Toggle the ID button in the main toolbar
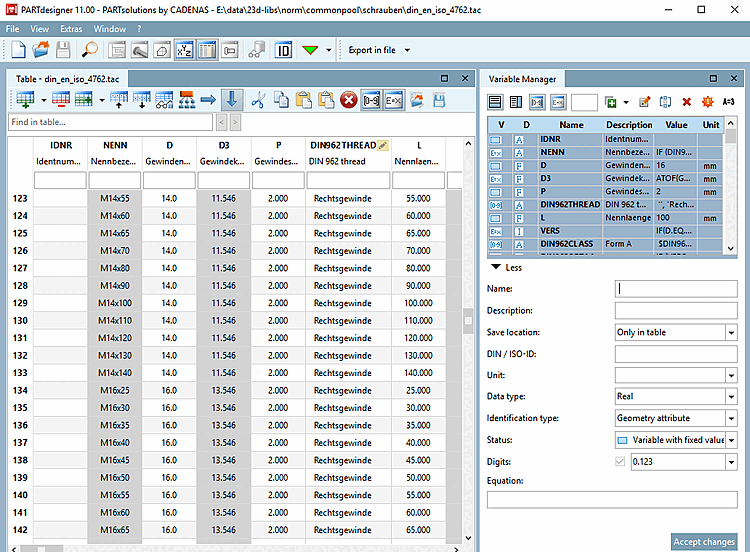 [x=283, y=50]
